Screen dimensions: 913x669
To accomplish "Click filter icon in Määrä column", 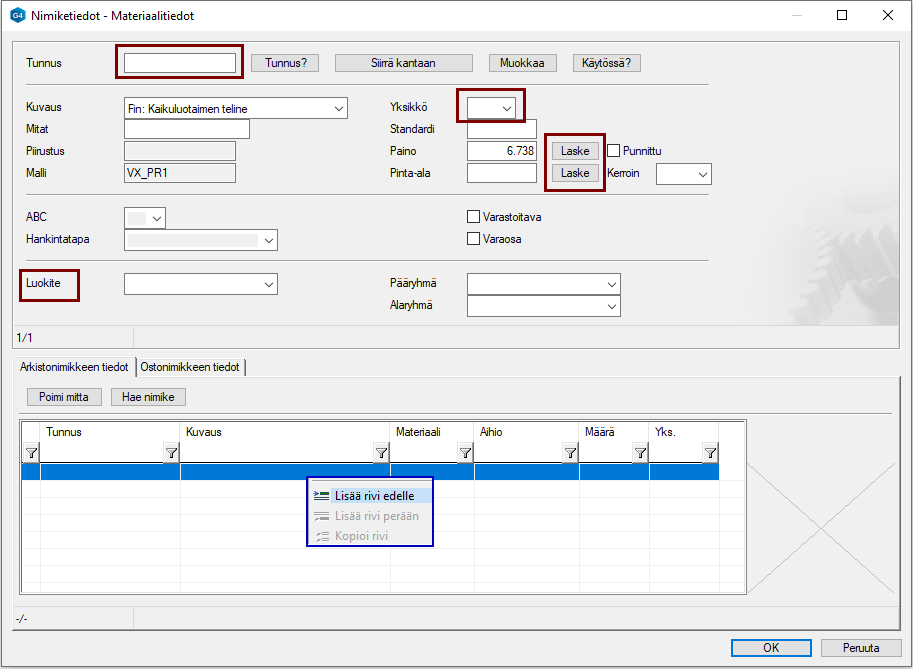I will (640, 454).
